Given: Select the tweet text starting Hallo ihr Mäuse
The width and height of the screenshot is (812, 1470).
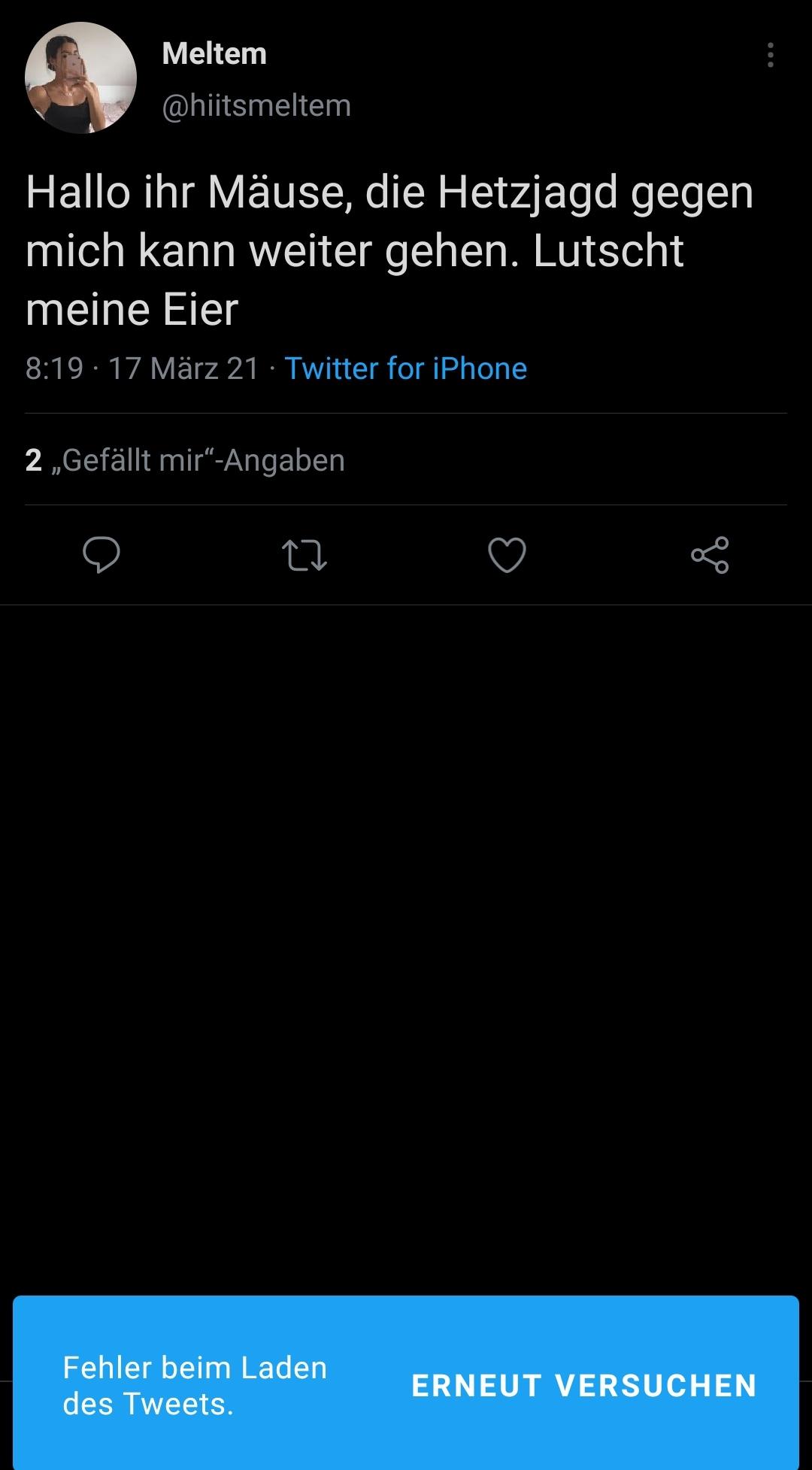Looking at the screenshot, I should [389, 250].
